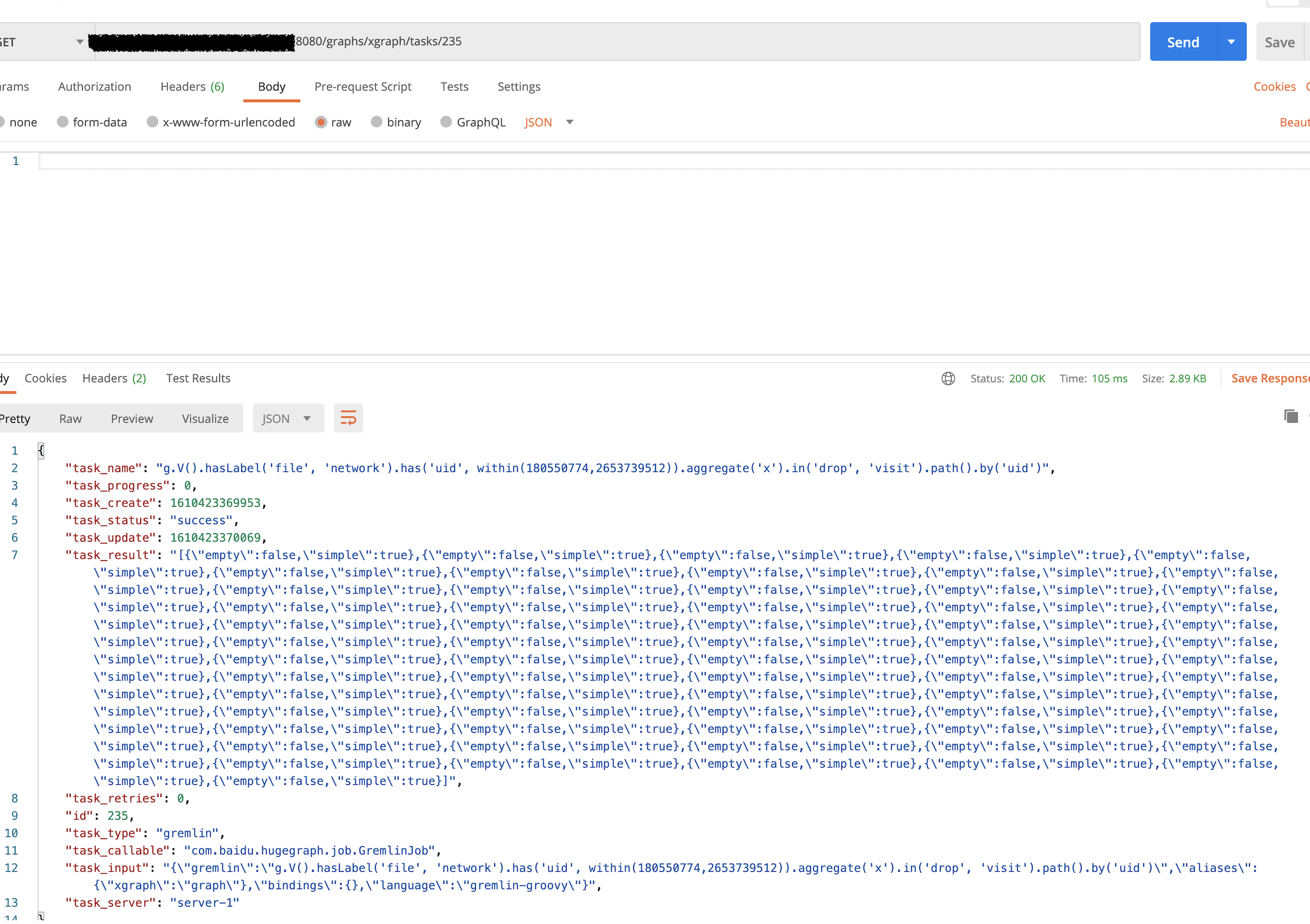Open the Cookies manager

[1274, 86]
